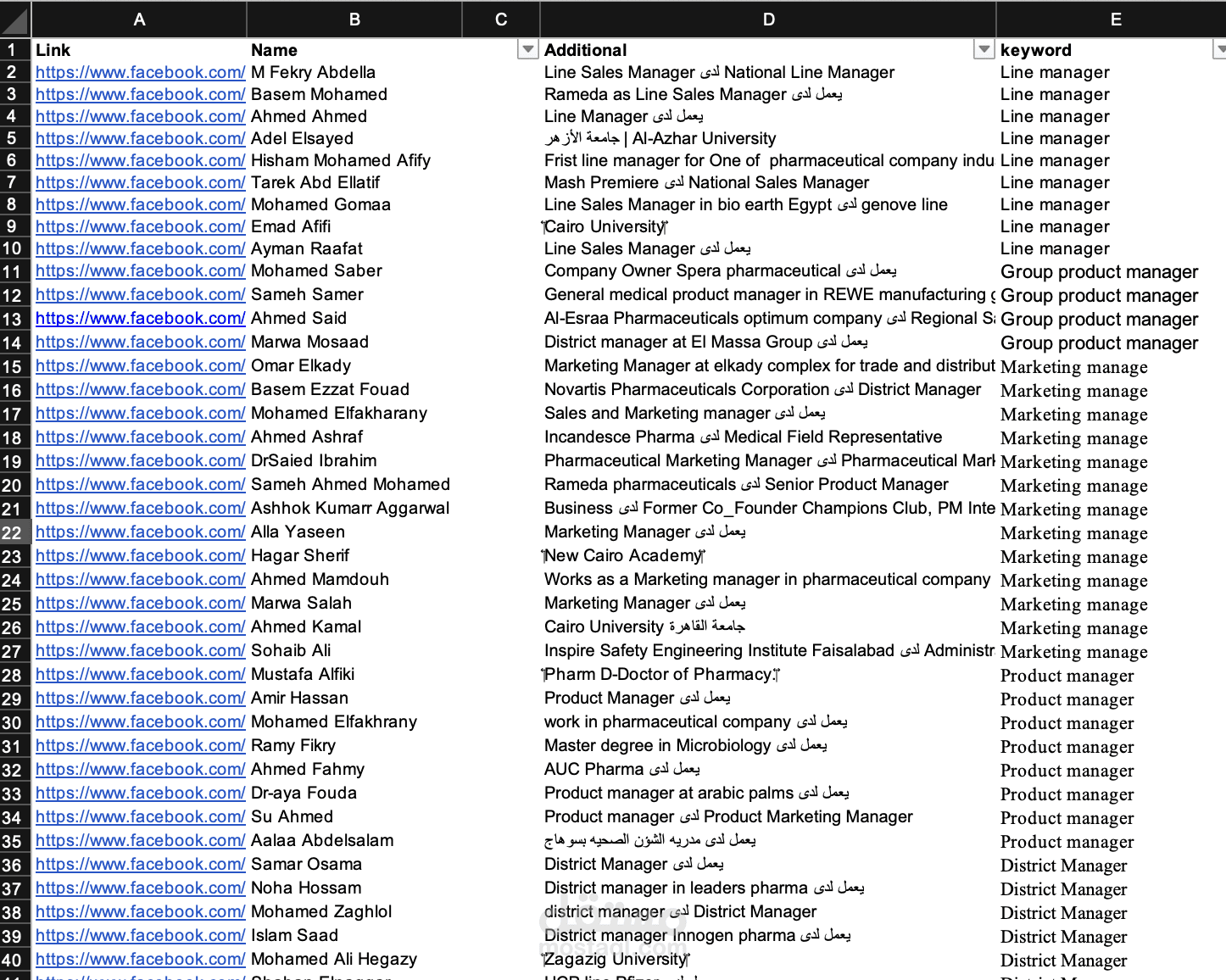
Task: Open Facebook link for Mohamed Ali Hegazy
Action: pos(140,960)
